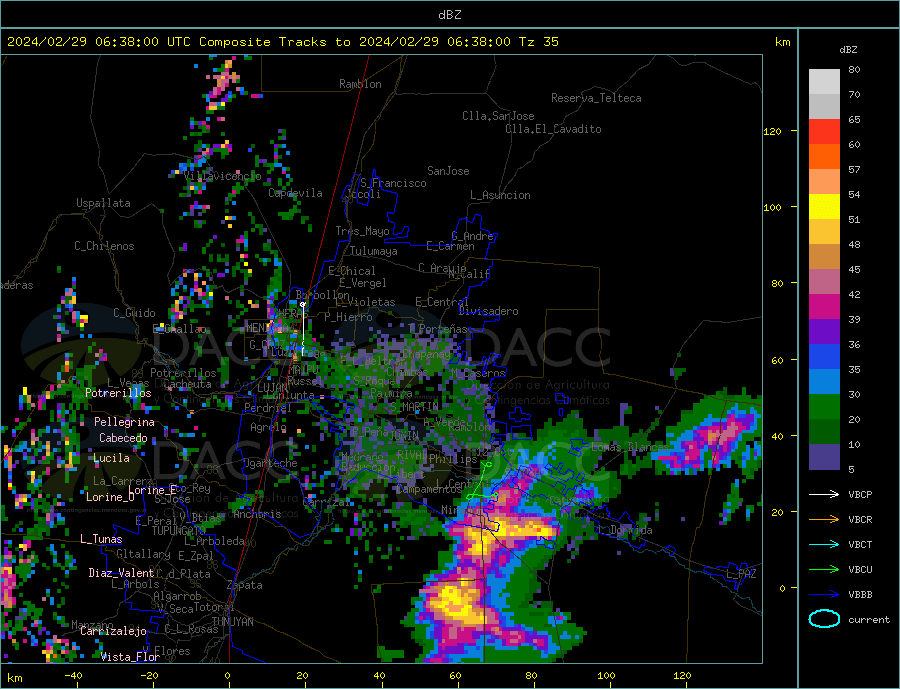Select the green 20 dBZ color swatch
This screenshot has width=900, height=689.
click(x=824, y=407)
